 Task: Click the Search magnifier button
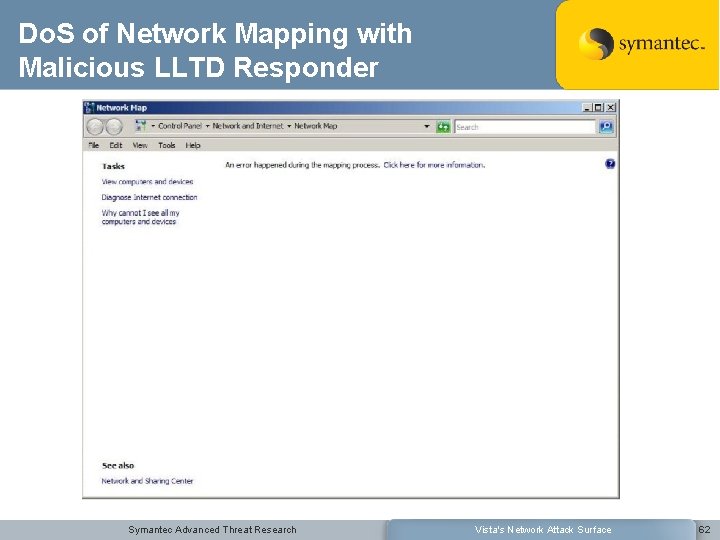pyautogui.click(x=606, y=127)
